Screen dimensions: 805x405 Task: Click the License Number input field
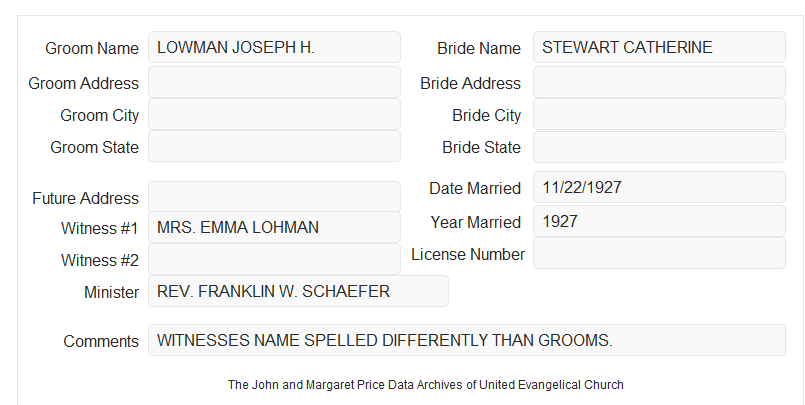pos(659,253)
